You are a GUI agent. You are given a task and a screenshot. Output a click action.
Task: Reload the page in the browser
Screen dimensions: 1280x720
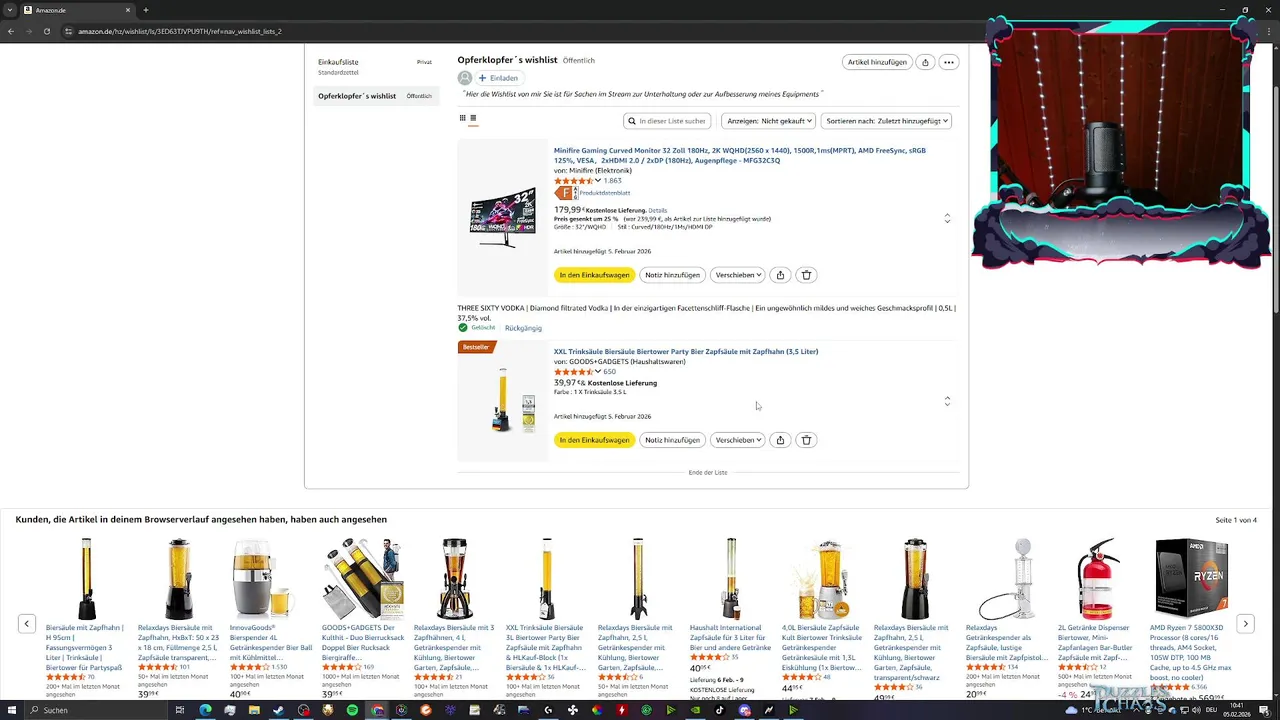click(x=46, y=31)
